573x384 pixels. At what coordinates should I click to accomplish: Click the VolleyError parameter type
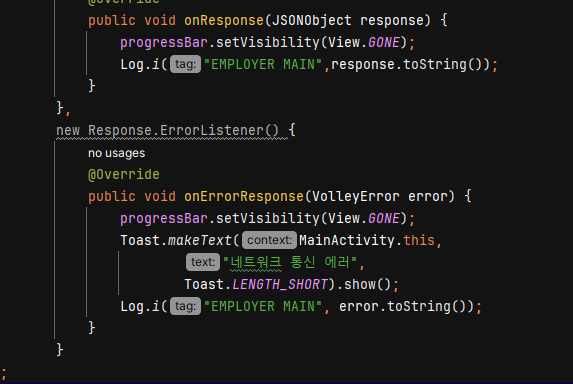pos(356,197)
